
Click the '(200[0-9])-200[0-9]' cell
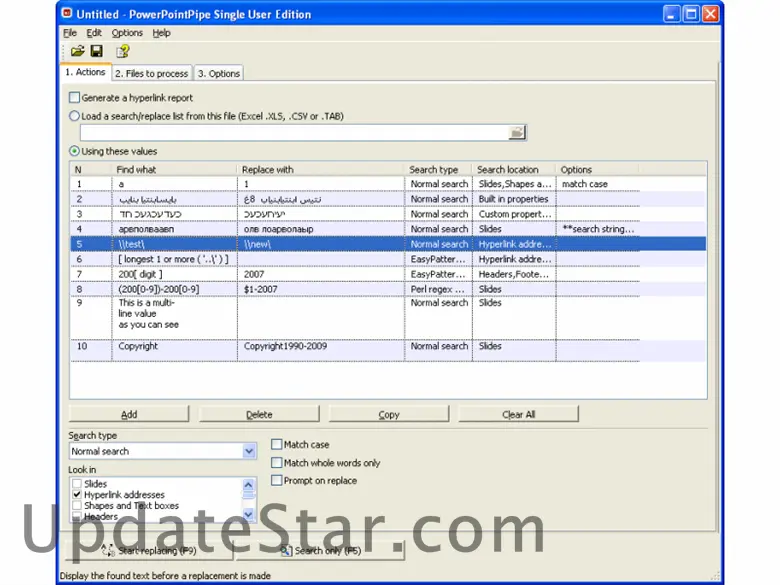click(174, 289)
